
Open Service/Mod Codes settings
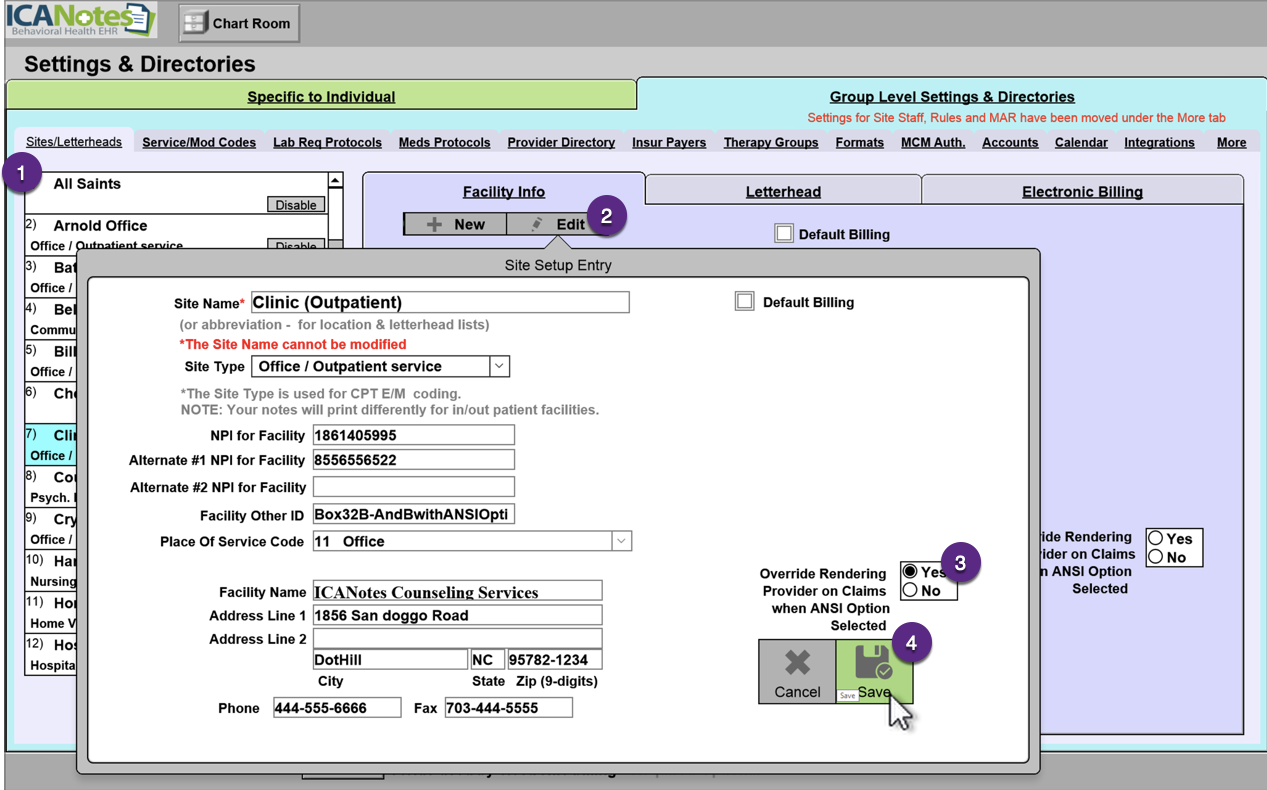point(199,142)
